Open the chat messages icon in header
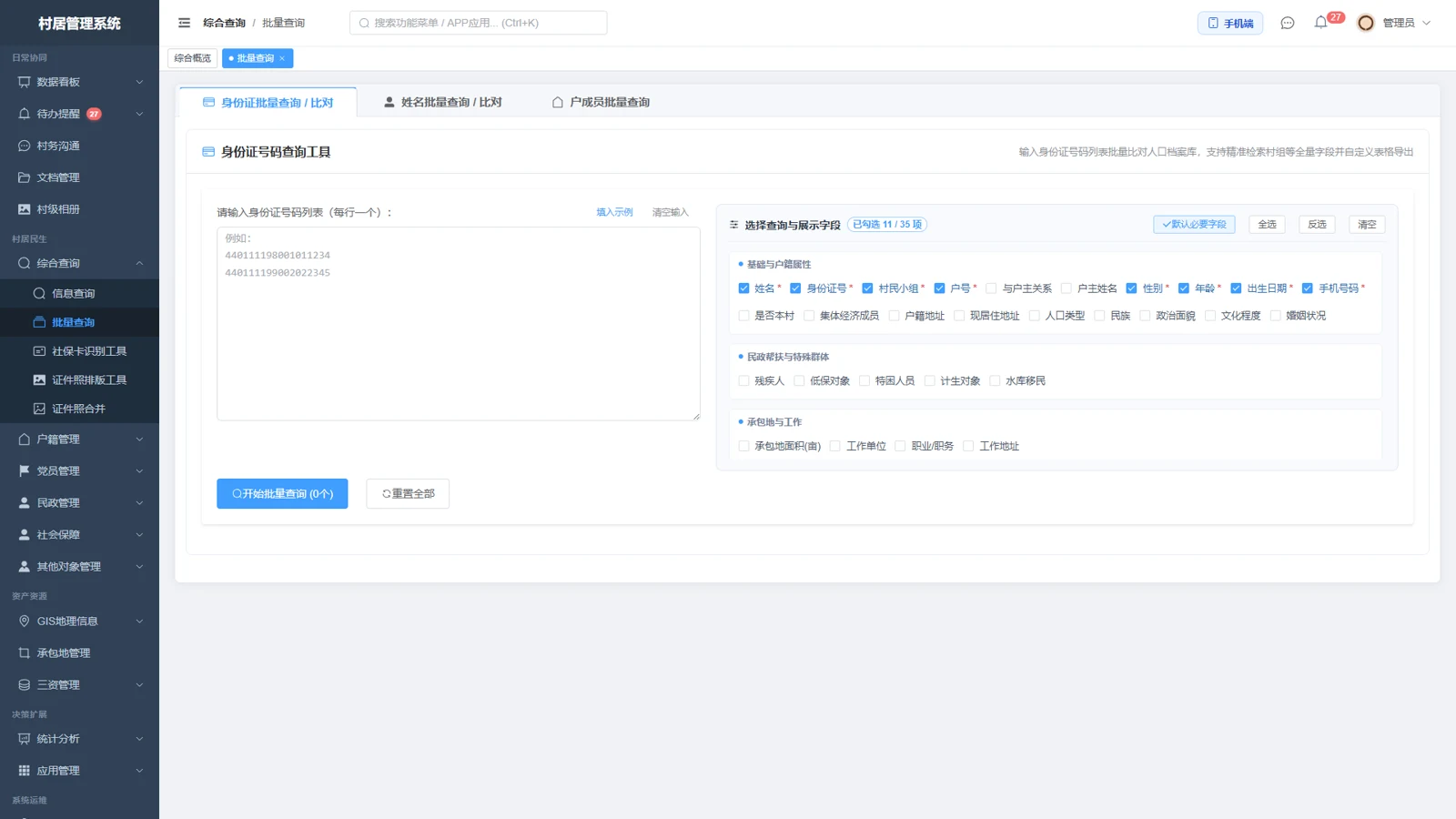Viewport: 1456px width, 819px height. pyautogui.click(x=1287, y=23)
